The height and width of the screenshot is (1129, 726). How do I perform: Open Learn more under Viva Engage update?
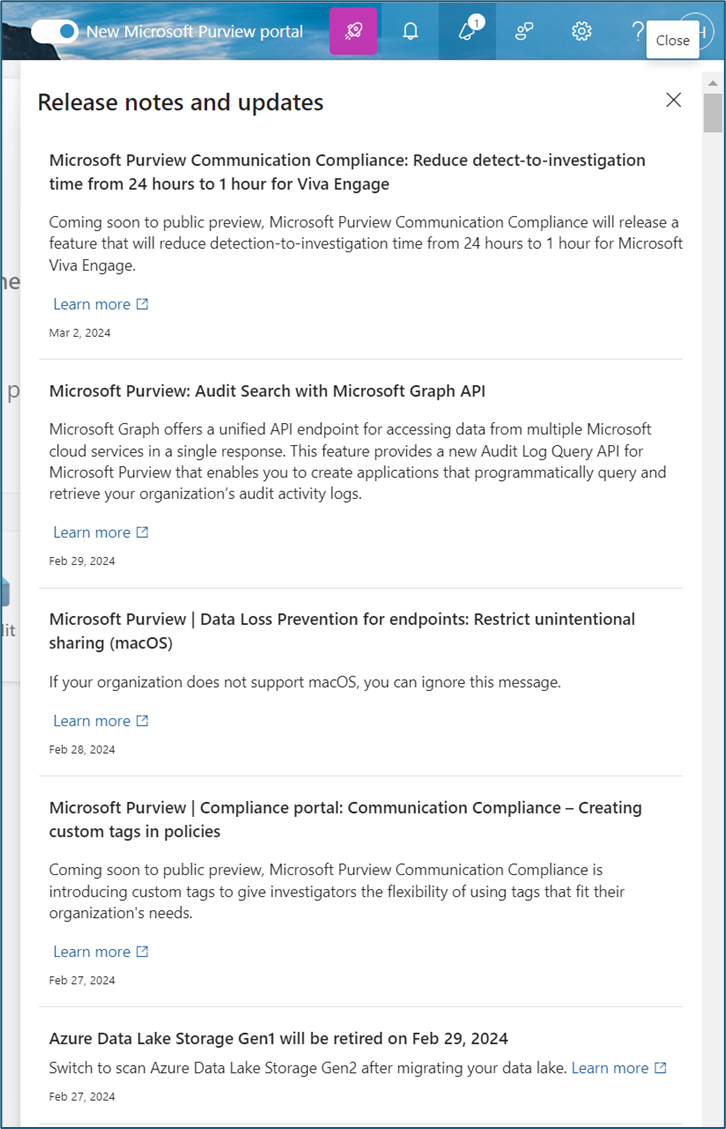(92, 304)
